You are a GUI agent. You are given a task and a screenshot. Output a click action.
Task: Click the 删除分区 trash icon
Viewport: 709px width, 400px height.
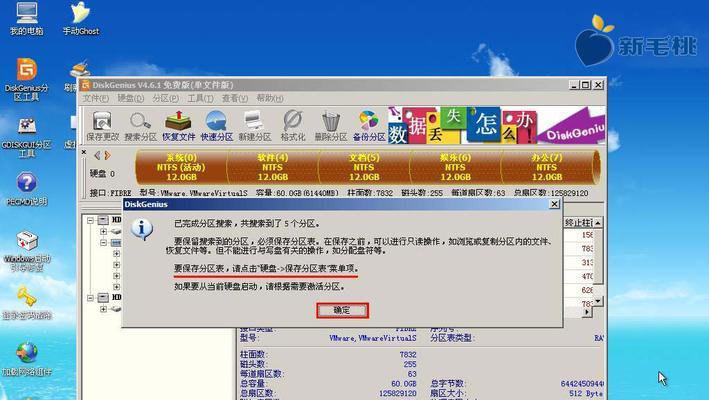coord(331,126)
